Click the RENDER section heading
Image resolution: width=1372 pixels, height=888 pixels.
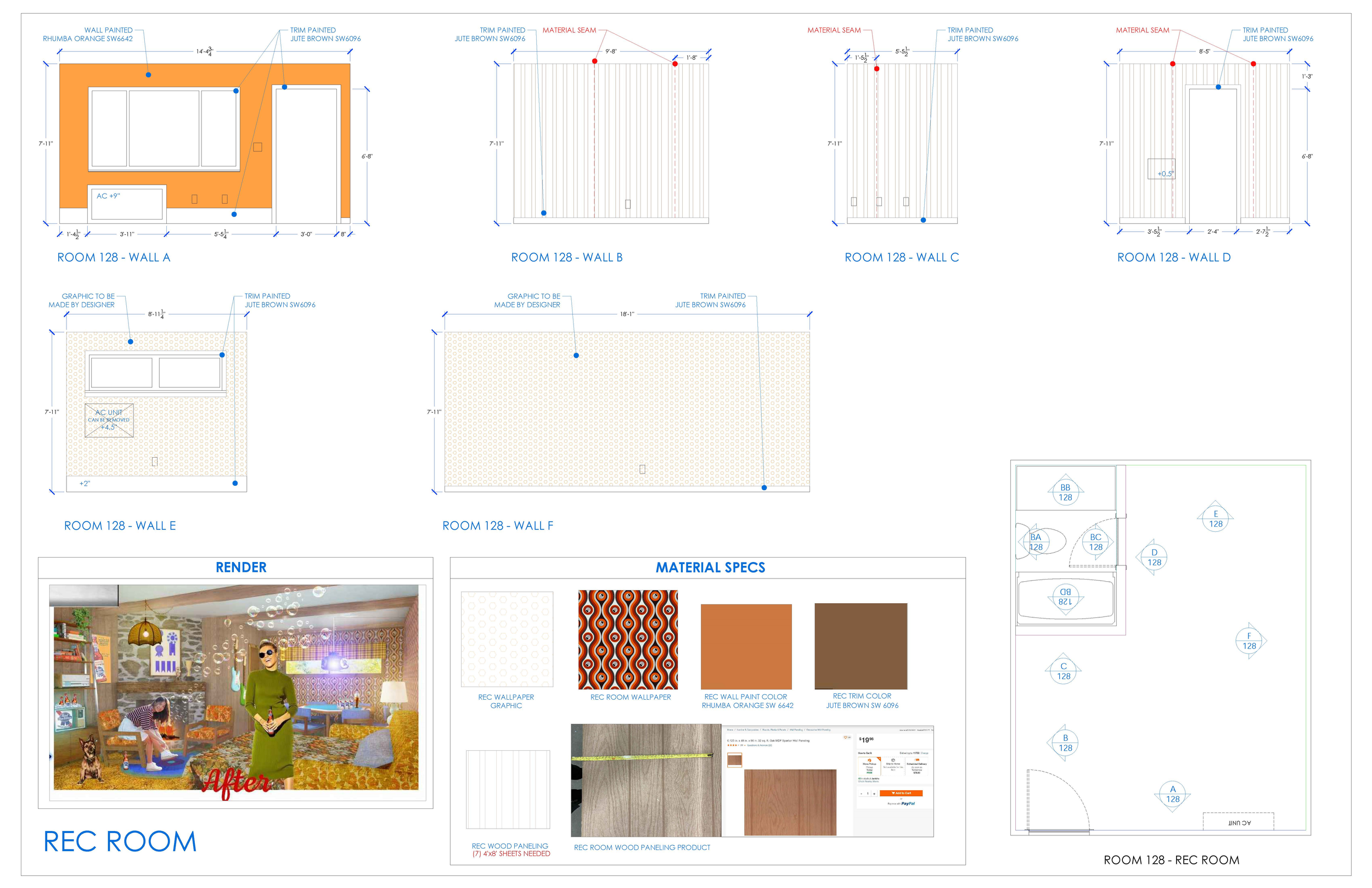[x=241, y=567]
